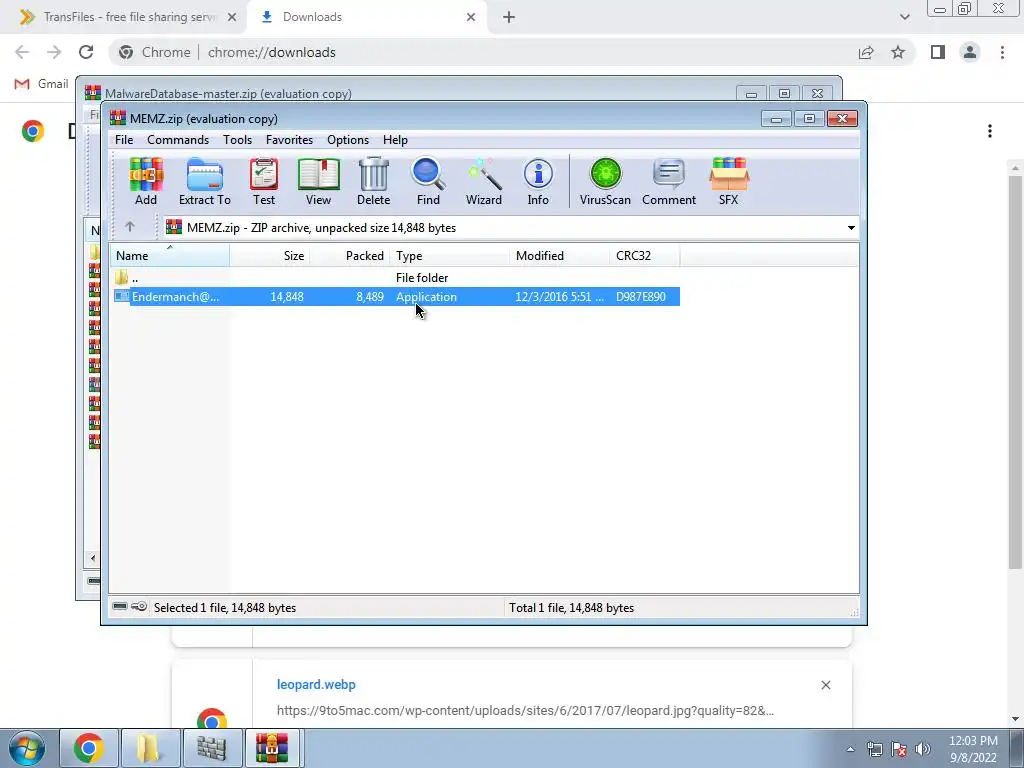Toggle Chrome side panel icon

[938, 52]
